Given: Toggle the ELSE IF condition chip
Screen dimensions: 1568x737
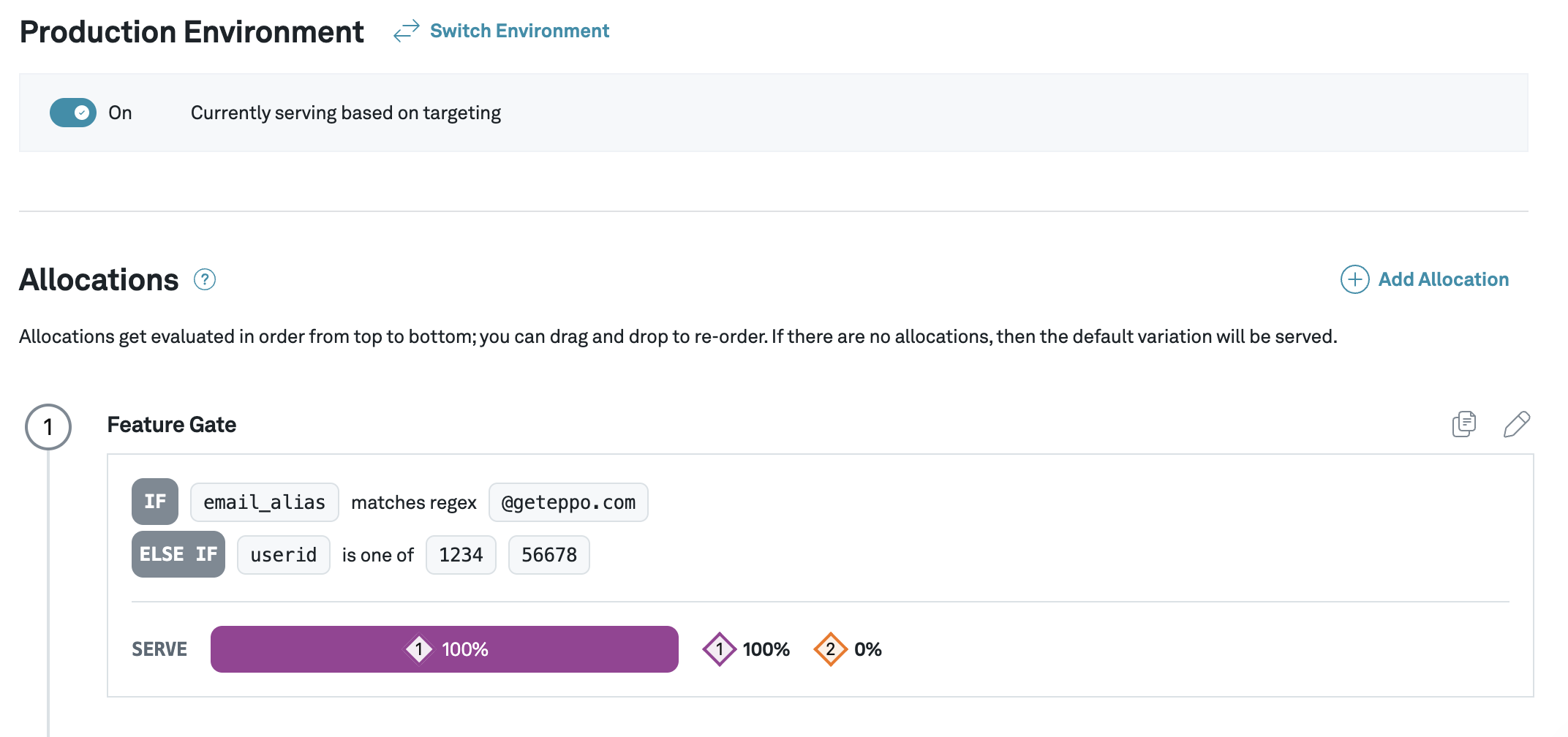Looking at the screenshot, I should point(178,554).
